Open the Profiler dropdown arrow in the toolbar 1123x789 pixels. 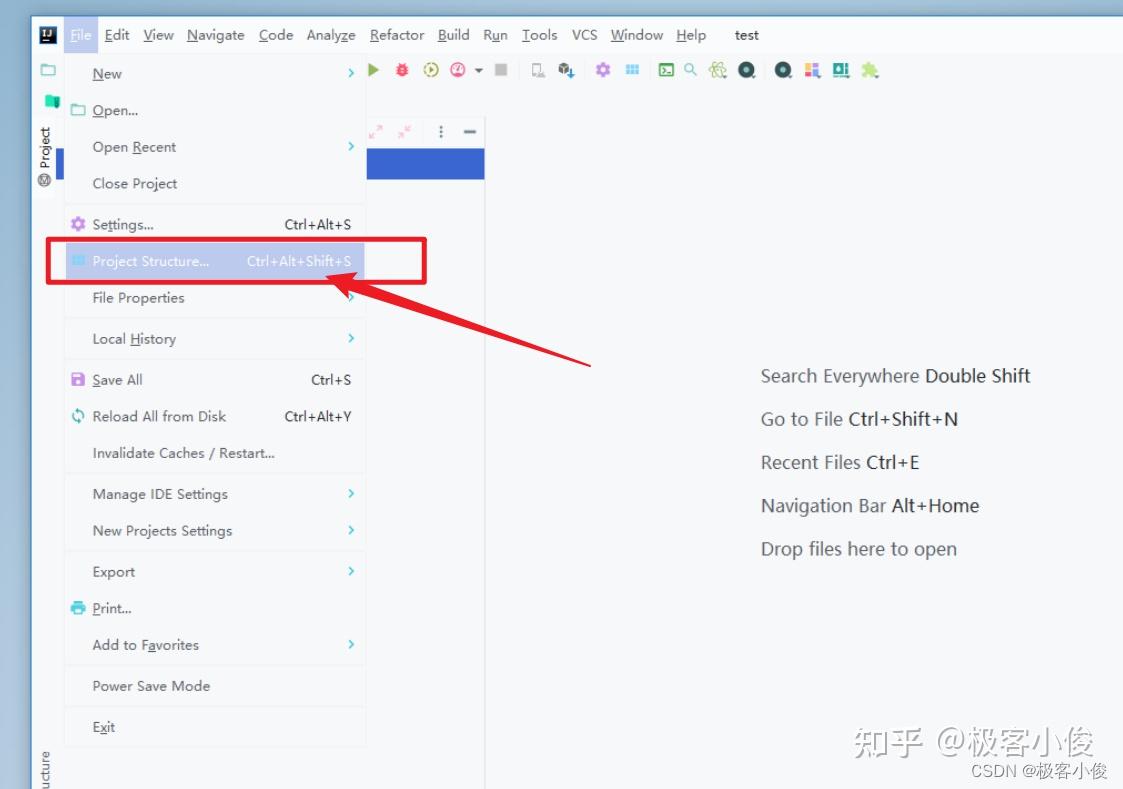(x=478, y=70)
